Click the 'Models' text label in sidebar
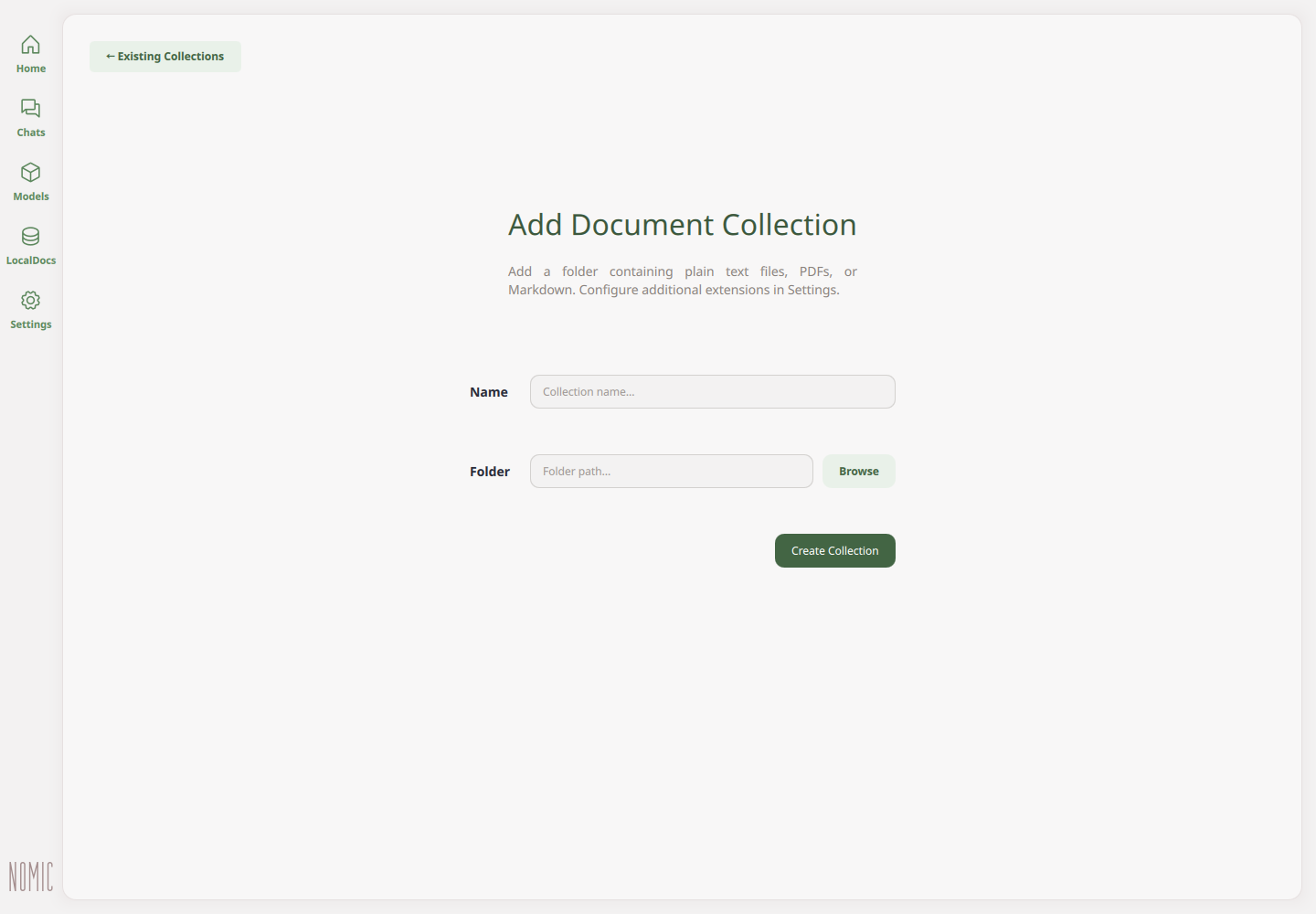This screenshot has height=914, width=1316. click(31, 197)
